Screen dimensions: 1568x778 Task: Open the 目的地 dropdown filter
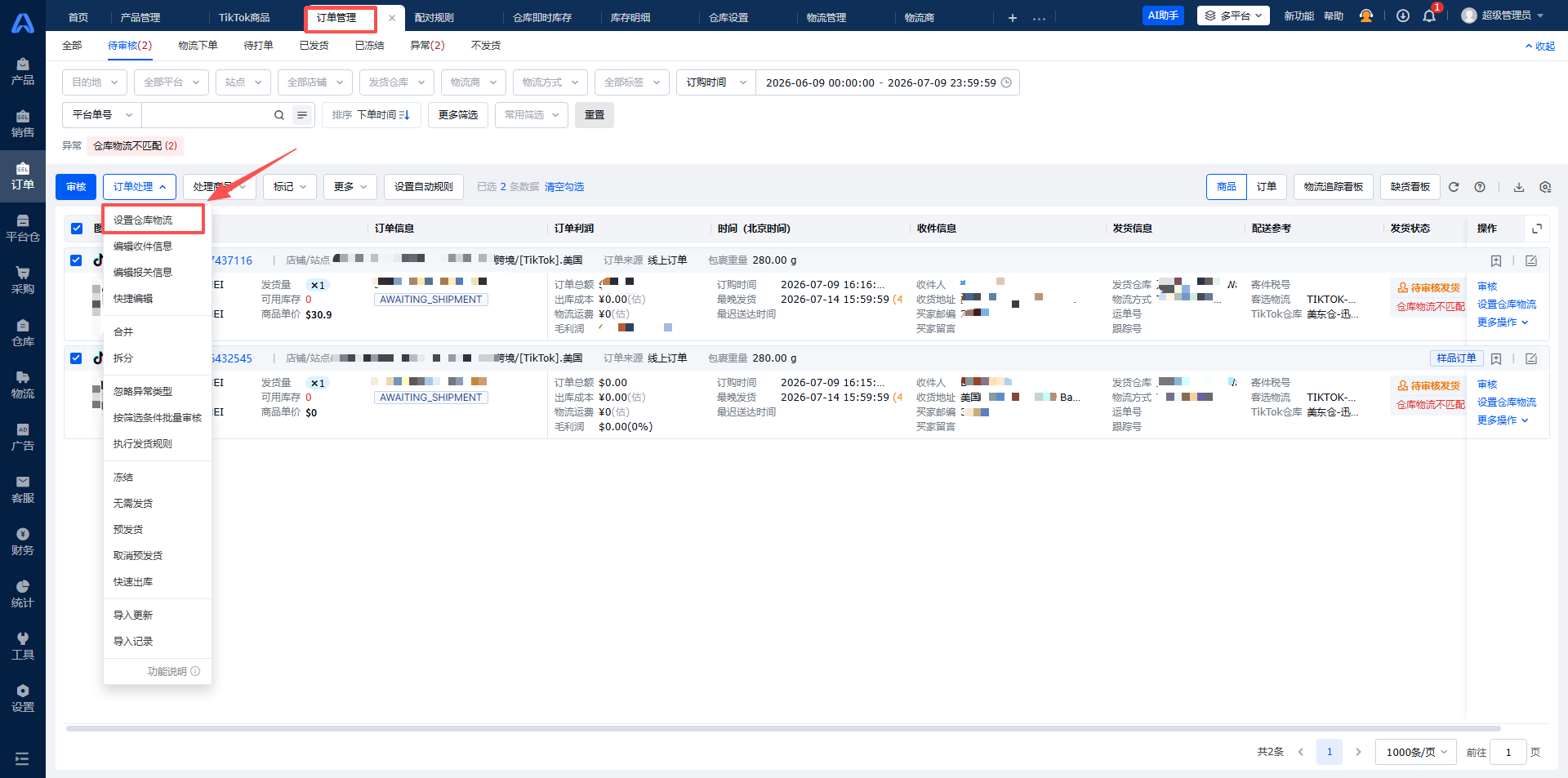pyautogui.click(x=95, y=82)
